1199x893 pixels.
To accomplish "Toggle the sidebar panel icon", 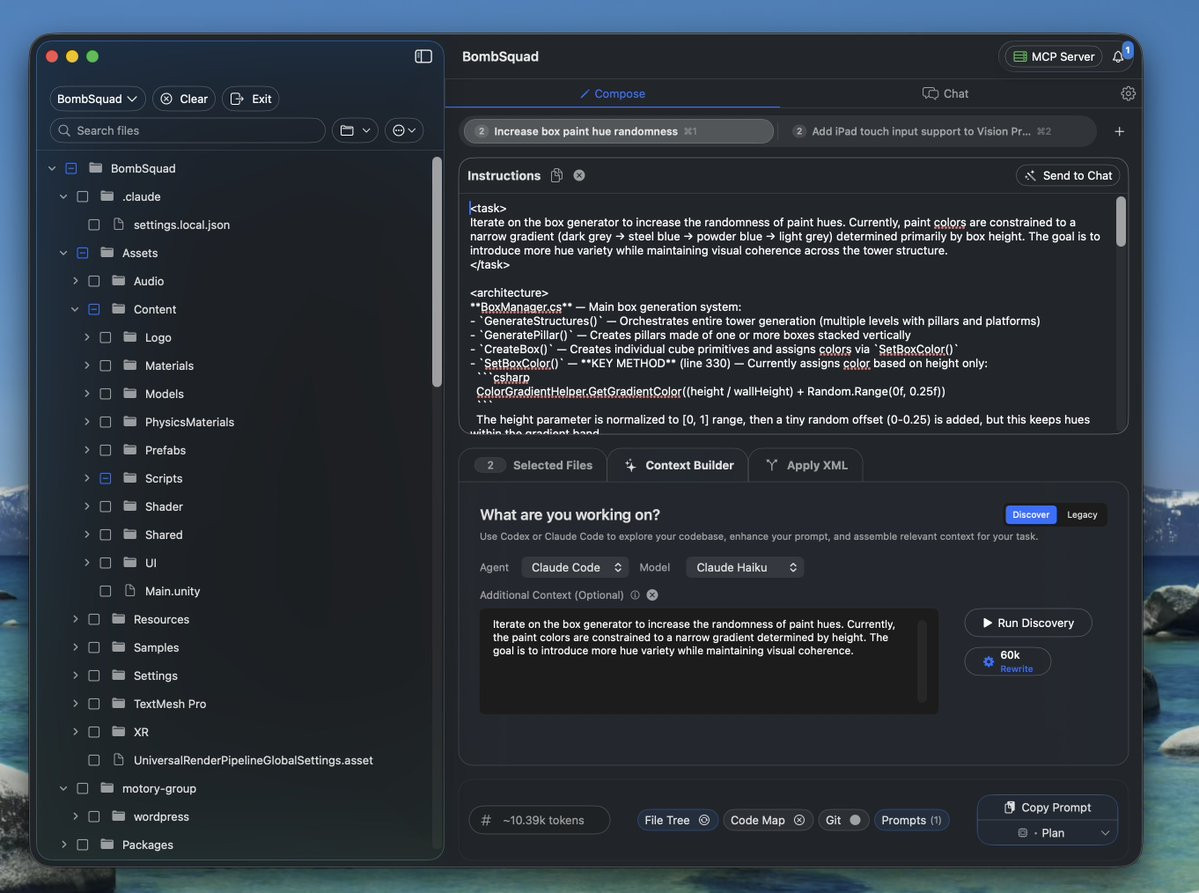I will [423, 57].
